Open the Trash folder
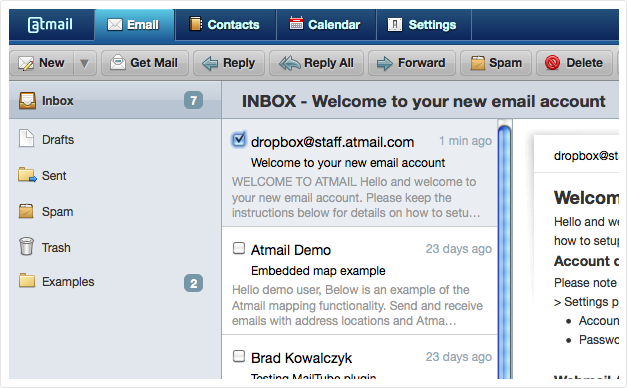Viewport: 627px width, 388px height. point(115,247)
